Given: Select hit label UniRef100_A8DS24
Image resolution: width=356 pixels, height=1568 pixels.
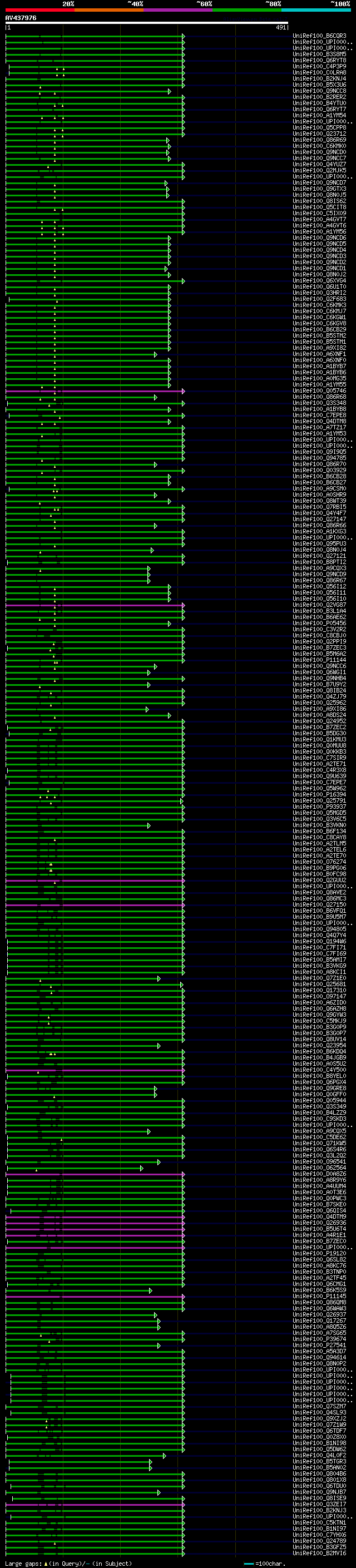Looking at the screenshot, I should click(319, 715).
